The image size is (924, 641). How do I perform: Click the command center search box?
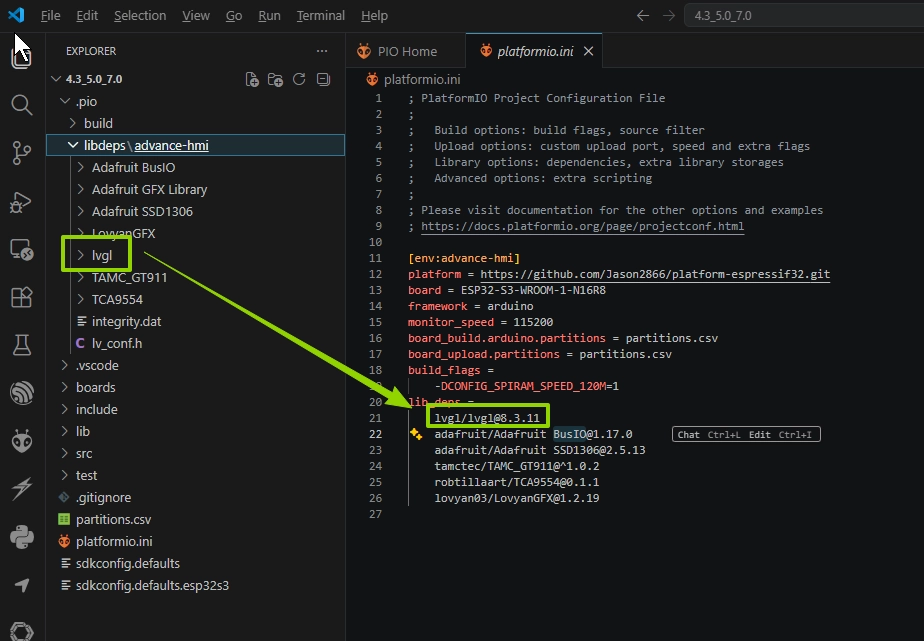point(804,15)
